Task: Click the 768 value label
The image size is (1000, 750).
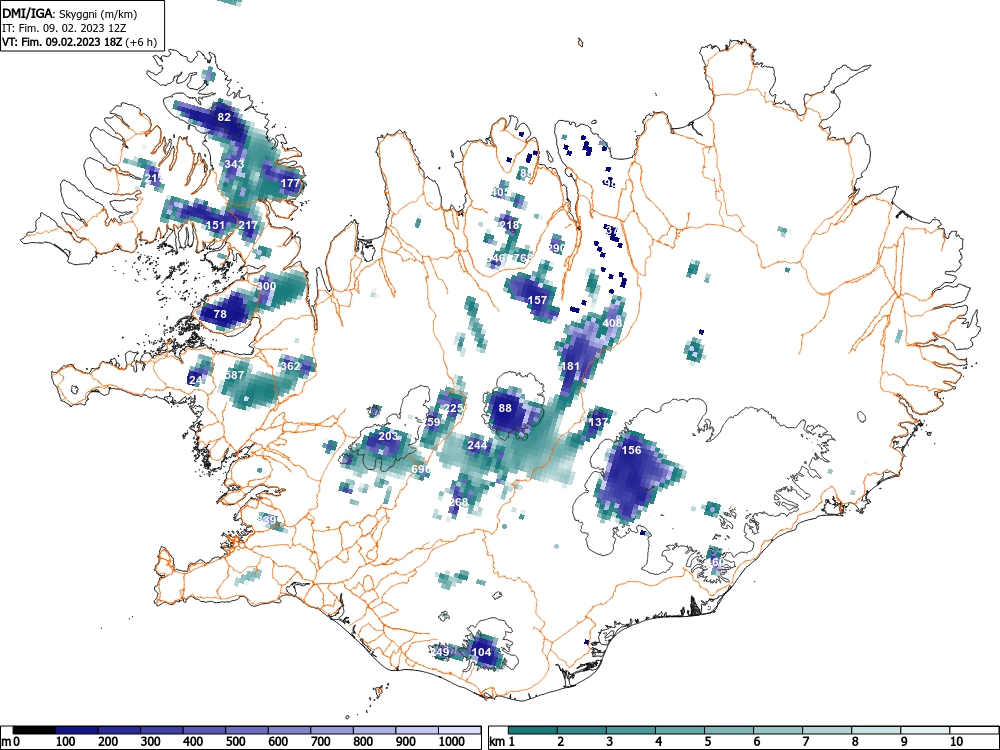Action: [x=523, y=258]
